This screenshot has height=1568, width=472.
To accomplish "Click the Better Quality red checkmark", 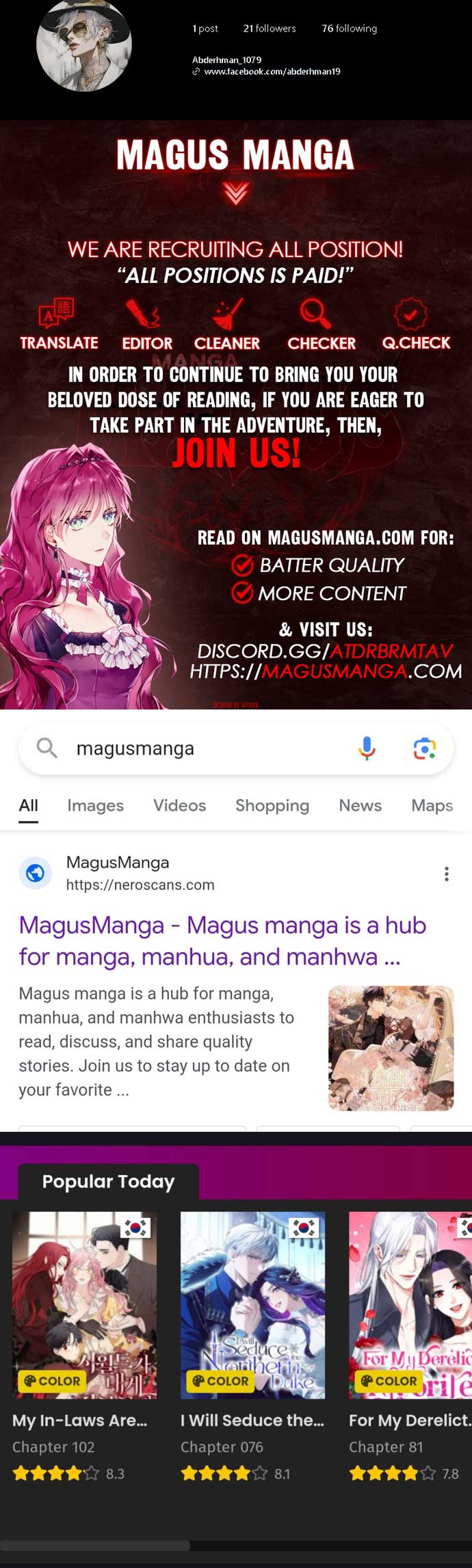I will coord(242,565).
